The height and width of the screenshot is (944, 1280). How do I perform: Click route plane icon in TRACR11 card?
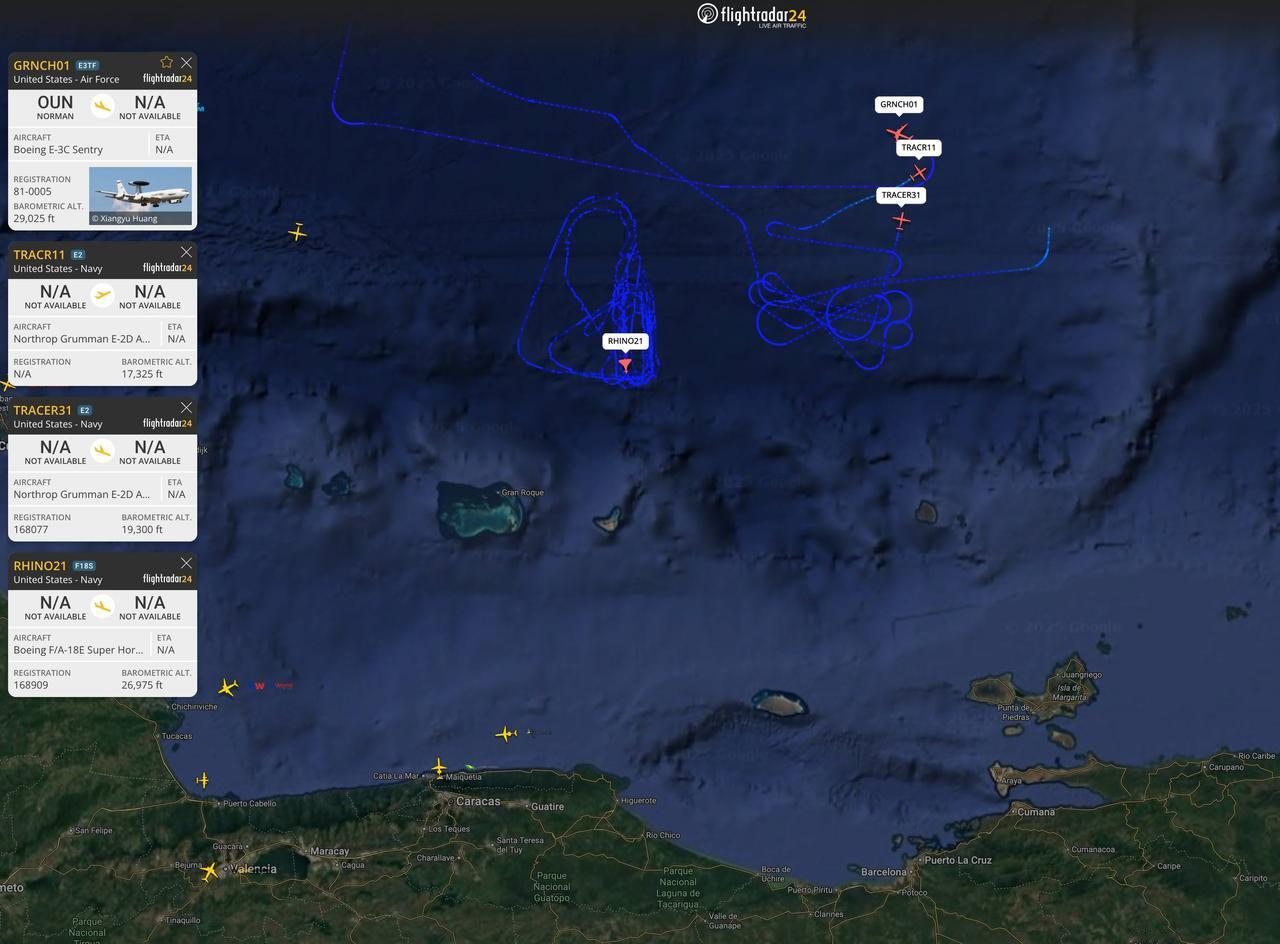pyautogui.click(x=102, y=295)
